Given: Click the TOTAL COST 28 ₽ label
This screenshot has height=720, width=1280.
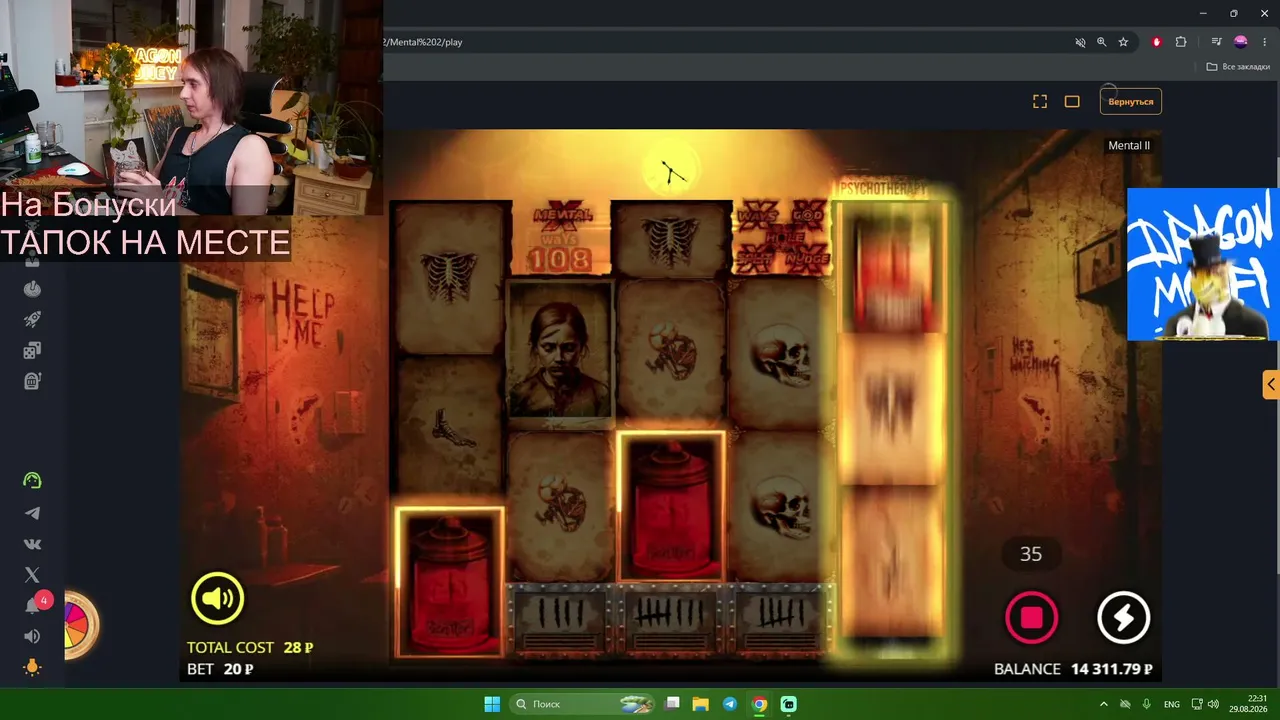Looking at the screenshot, I should coord(250,648).
